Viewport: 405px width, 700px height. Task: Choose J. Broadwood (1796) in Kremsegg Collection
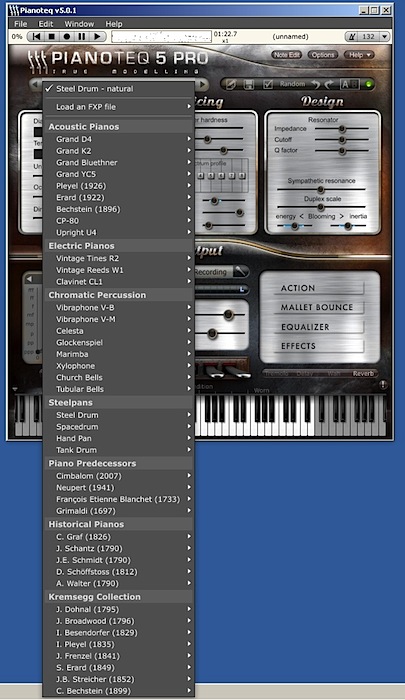[x=118, y=621]
